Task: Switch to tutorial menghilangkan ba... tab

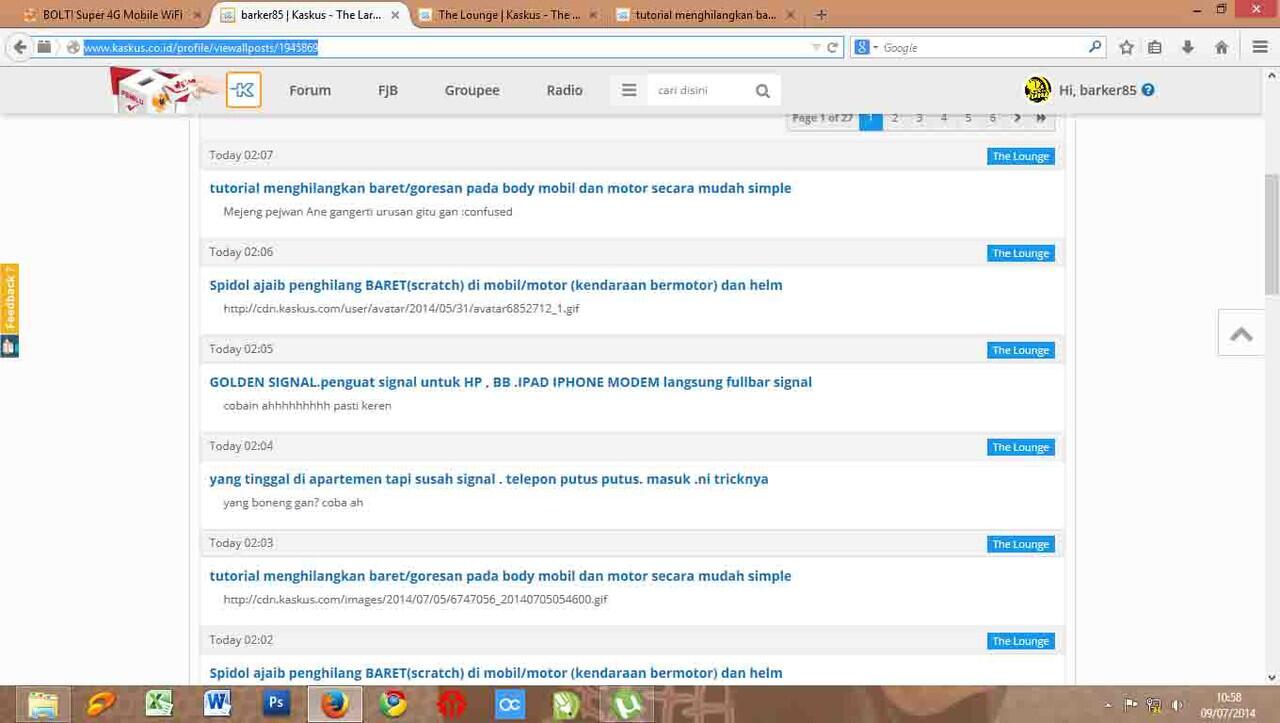Action: point(706,15)
